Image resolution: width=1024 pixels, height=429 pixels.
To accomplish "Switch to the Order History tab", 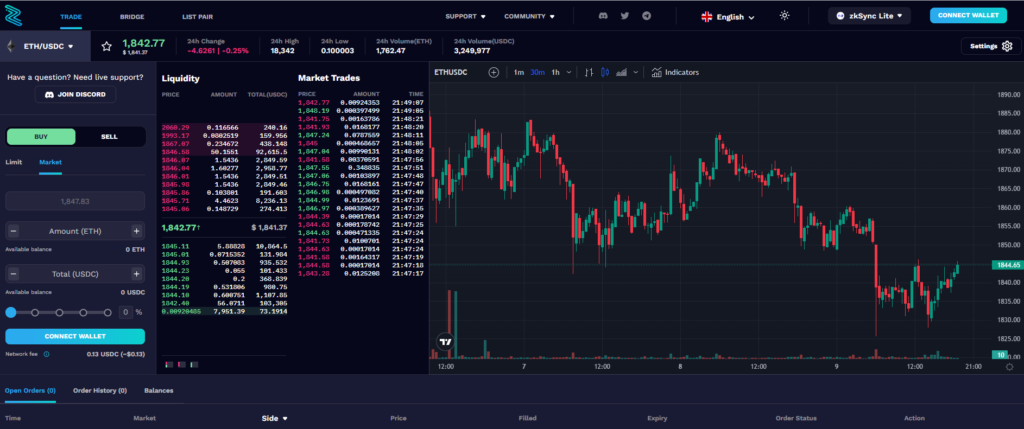I will [100, 390].
